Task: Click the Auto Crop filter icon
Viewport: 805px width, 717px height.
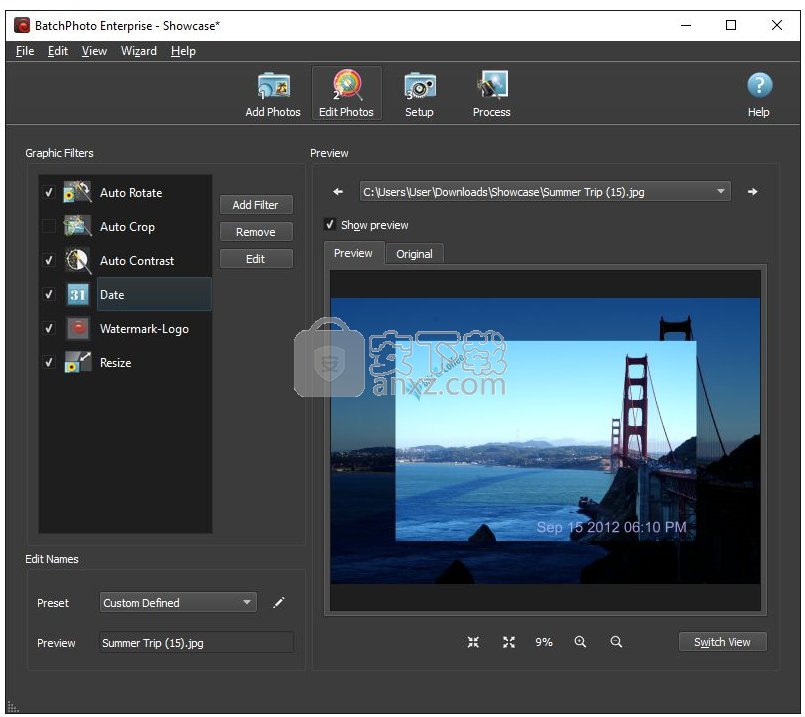Action: [78, 226]
